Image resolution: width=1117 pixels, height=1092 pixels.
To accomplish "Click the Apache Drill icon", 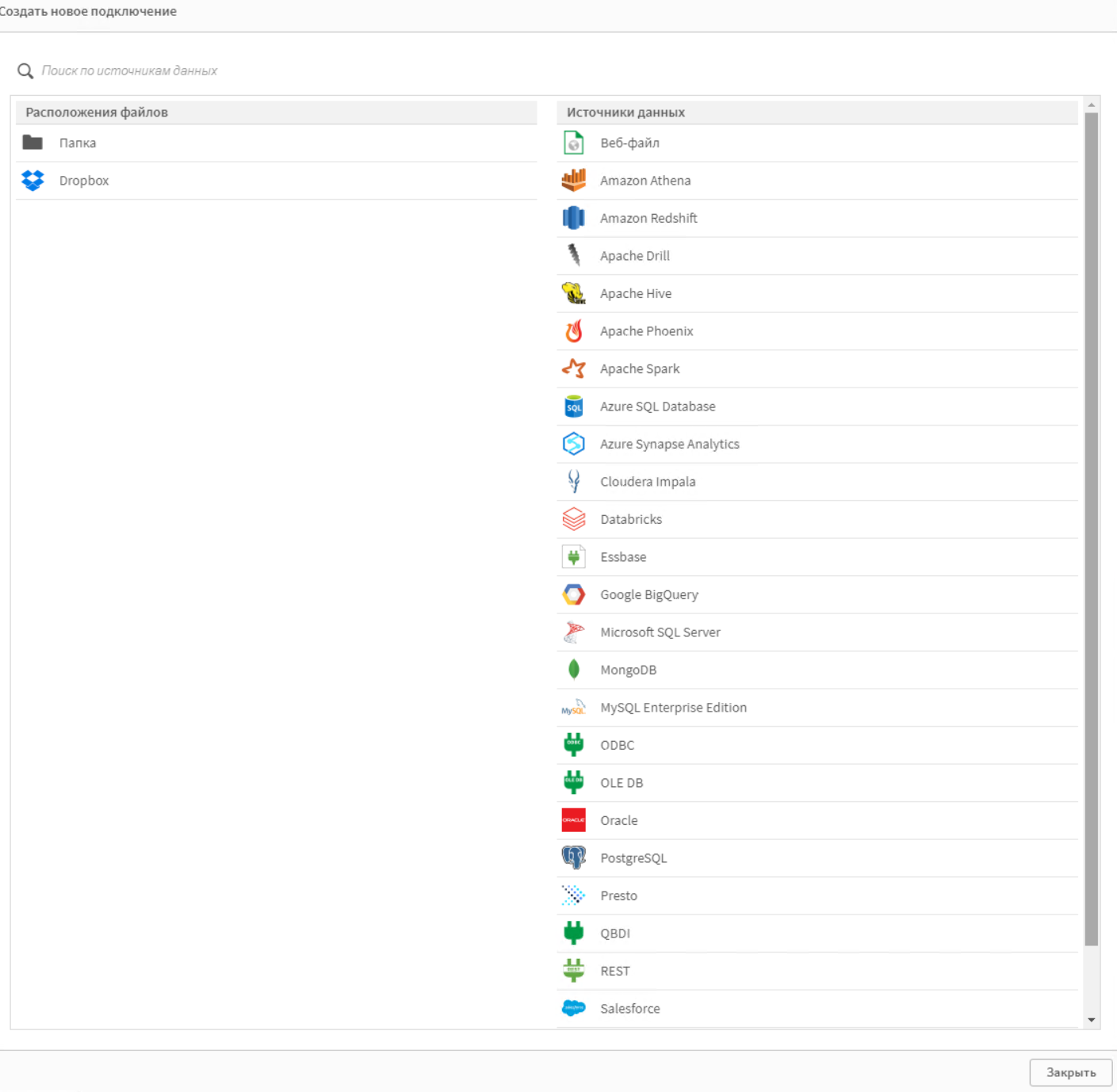I will click(573, 256).
